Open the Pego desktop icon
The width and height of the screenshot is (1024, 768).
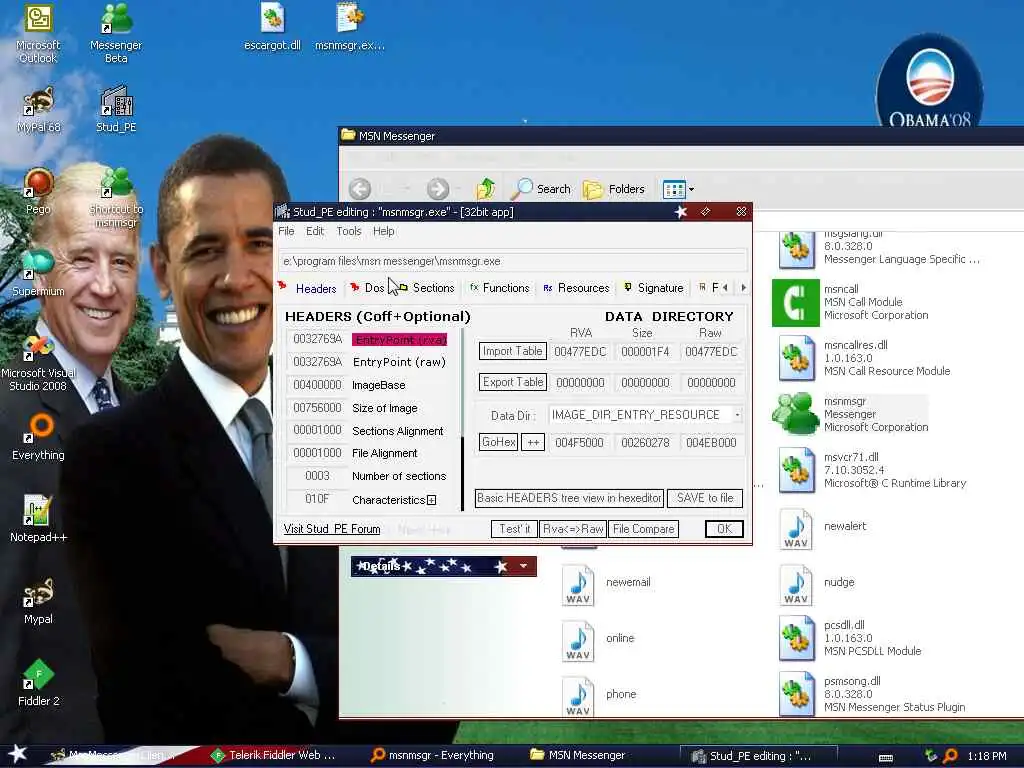coord(38,191)
